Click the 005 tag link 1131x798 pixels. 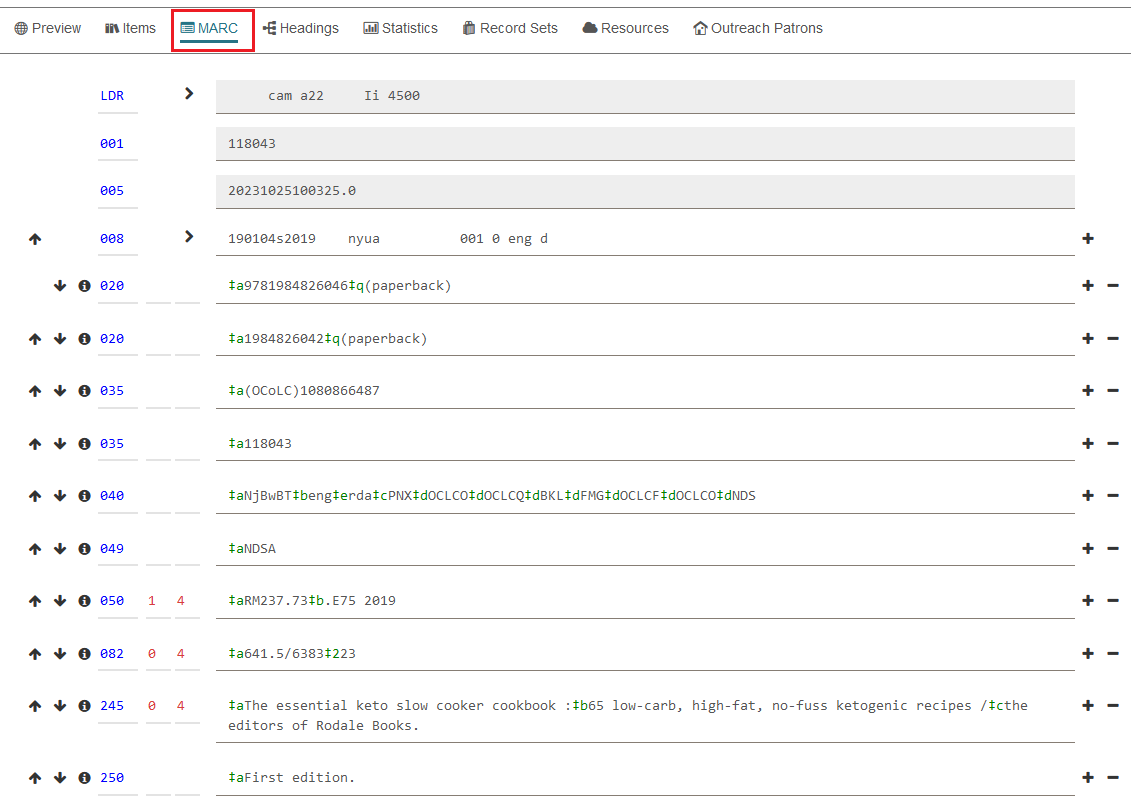(112, 190)
